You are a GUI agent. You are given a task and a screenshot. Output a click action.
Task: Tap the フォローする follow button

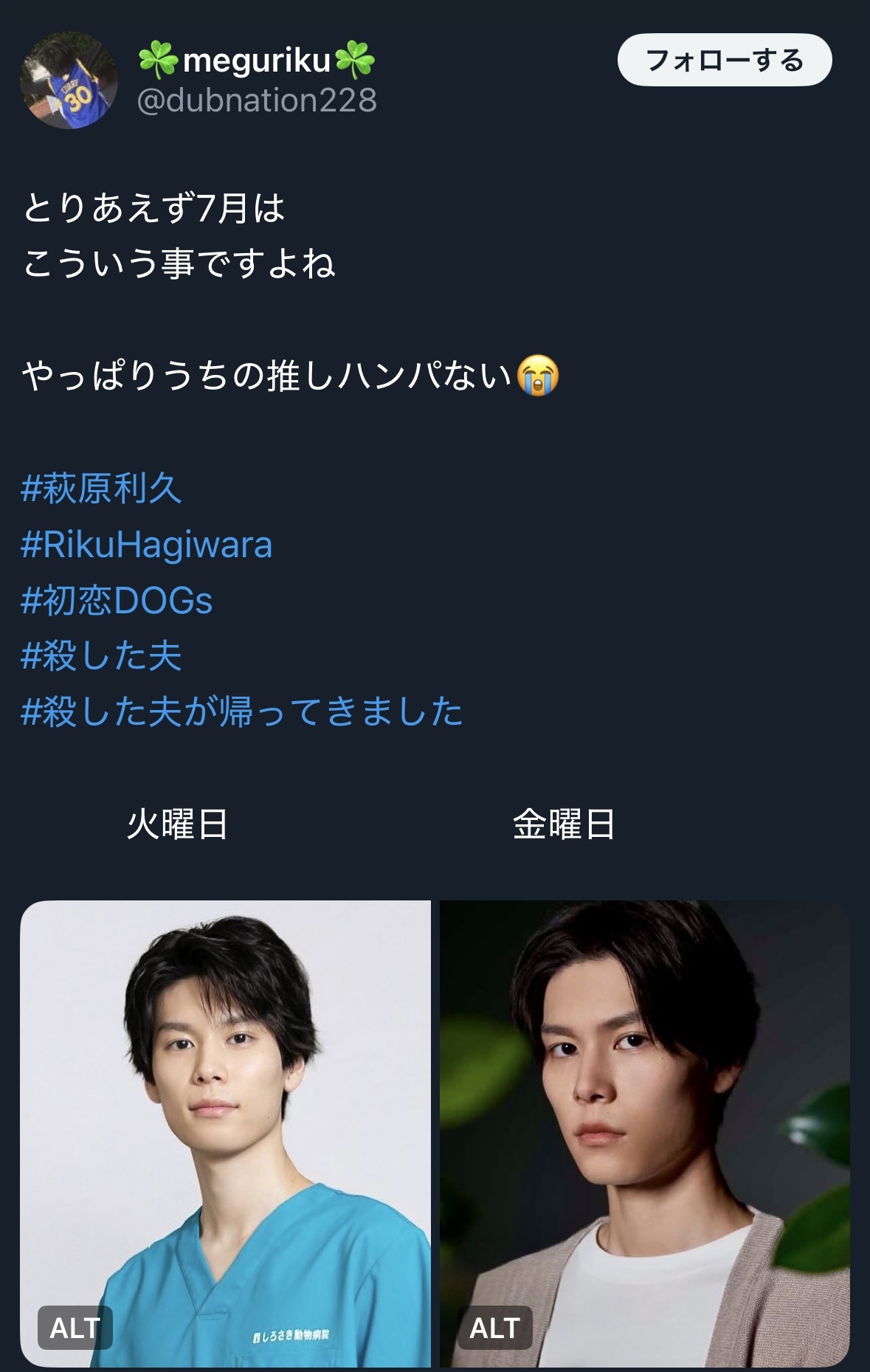725,60
